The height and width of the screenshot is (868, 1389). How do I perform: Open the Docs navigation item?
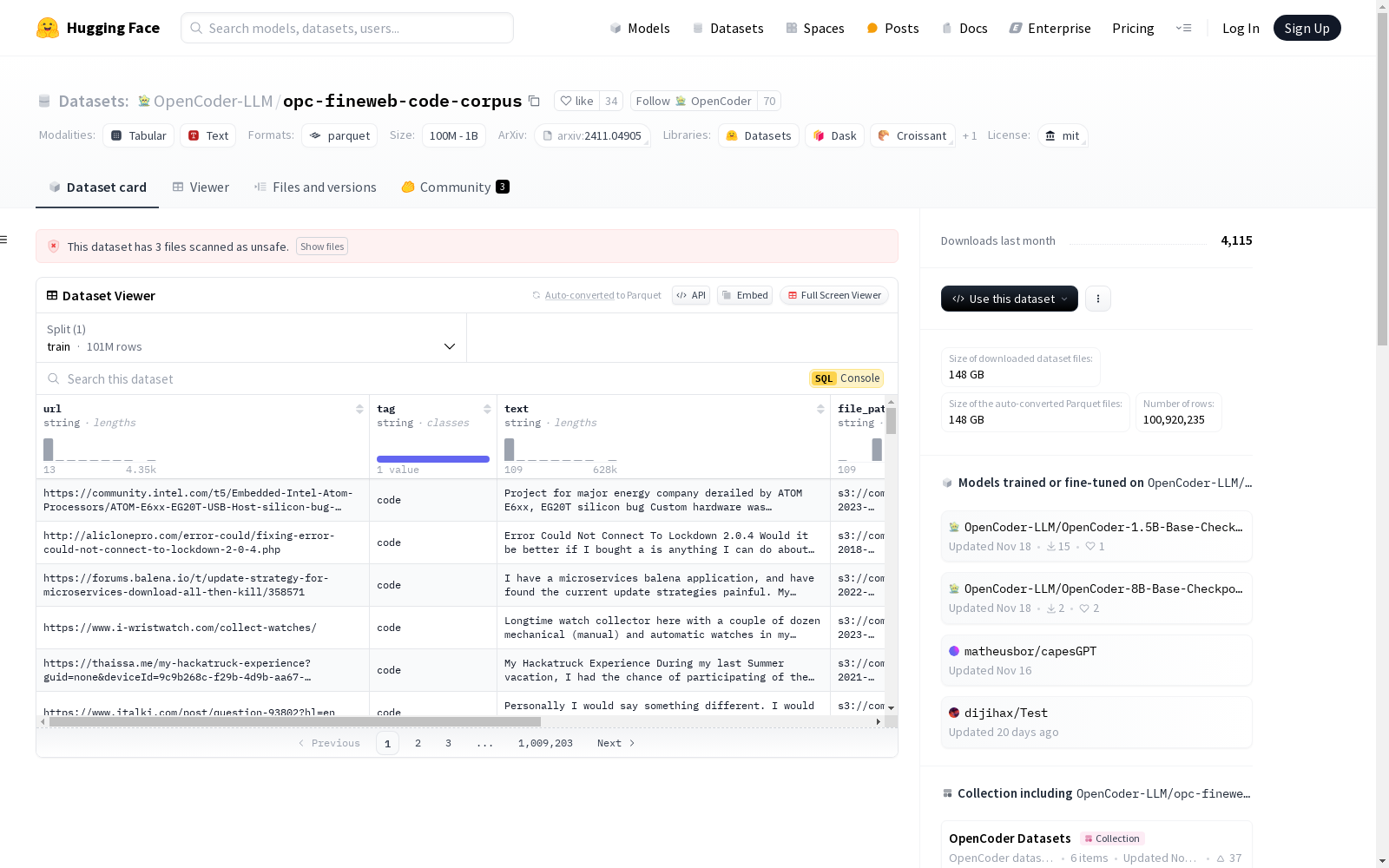[x=964, y=28]
